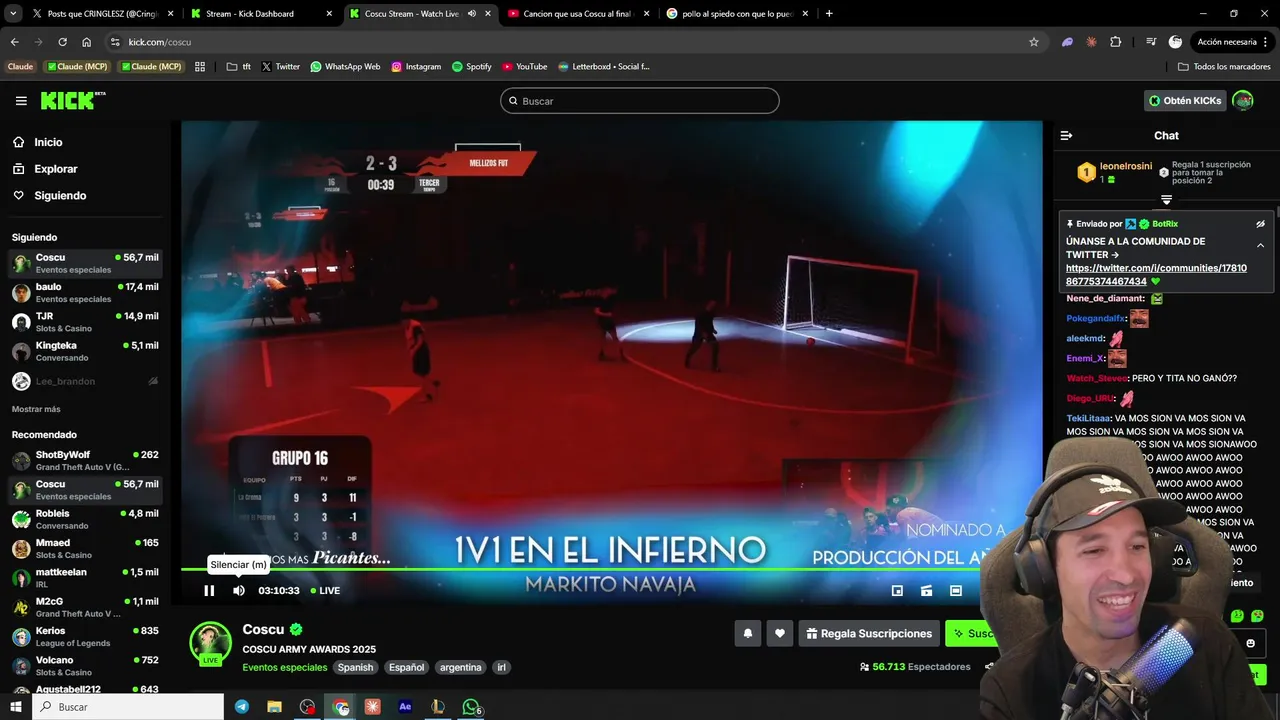1280x720 pixels.
Task: Go to the browser home page
Action: coord(87,42)
